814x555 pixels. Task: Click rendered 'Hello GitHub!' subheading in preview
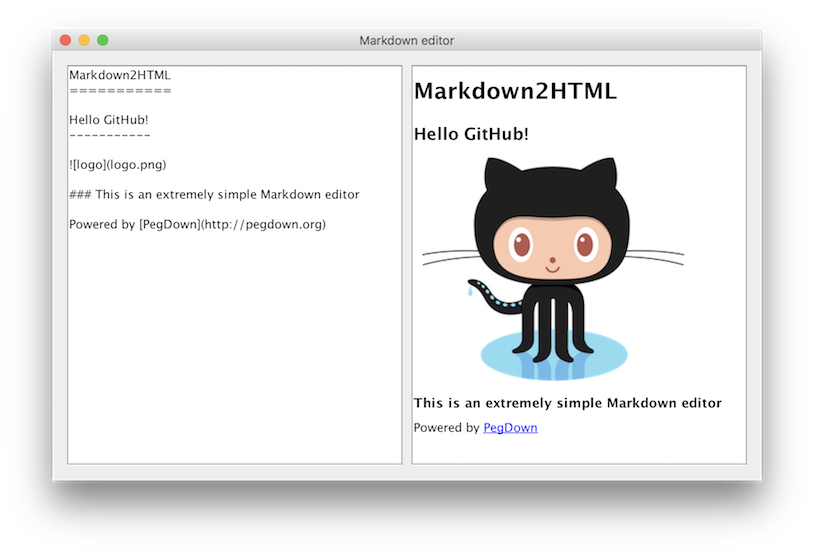471,134
